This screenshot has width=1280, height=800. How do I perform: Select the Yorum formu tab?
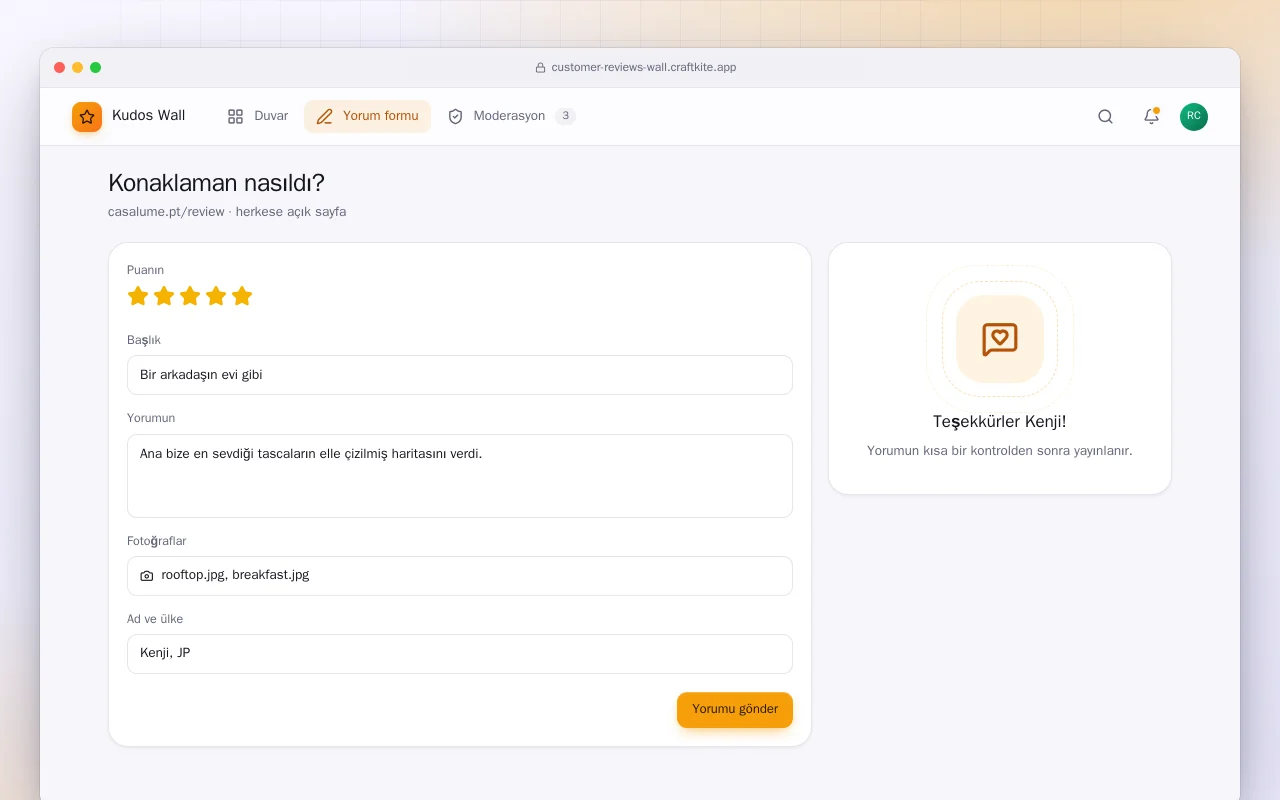click(x=367, y=116)
